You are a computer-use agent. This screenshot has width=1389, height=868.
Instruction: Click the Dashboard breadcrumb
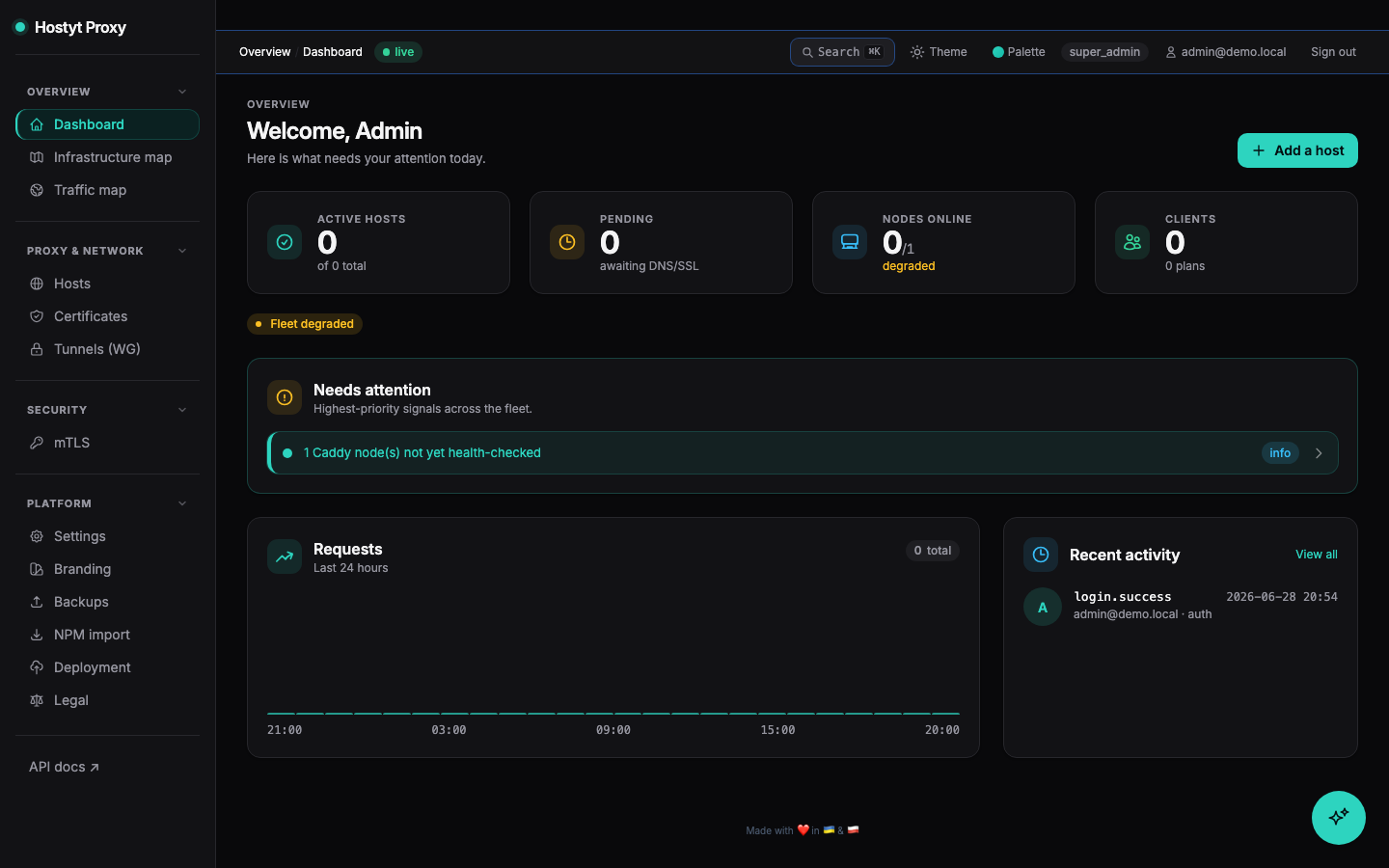pyautogui.click(x=333, y=52)
